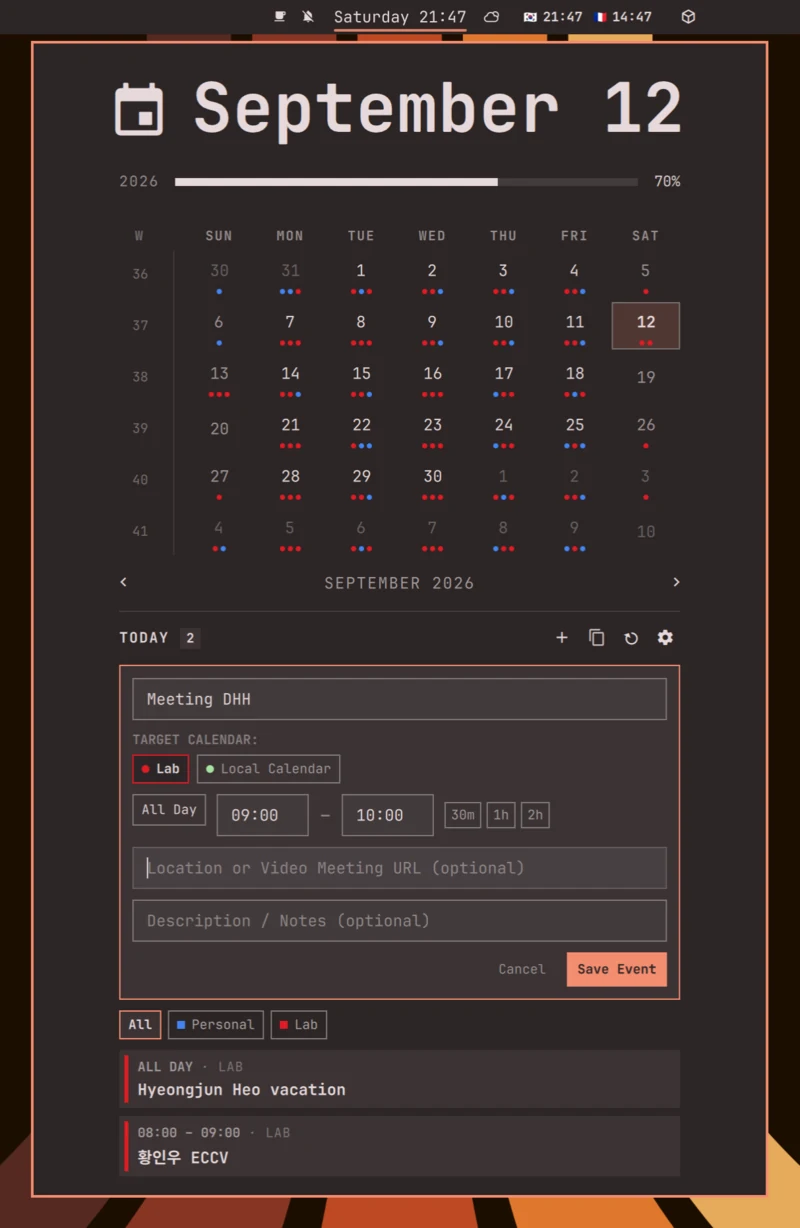Go to next month with right chevron

[676, 582]
